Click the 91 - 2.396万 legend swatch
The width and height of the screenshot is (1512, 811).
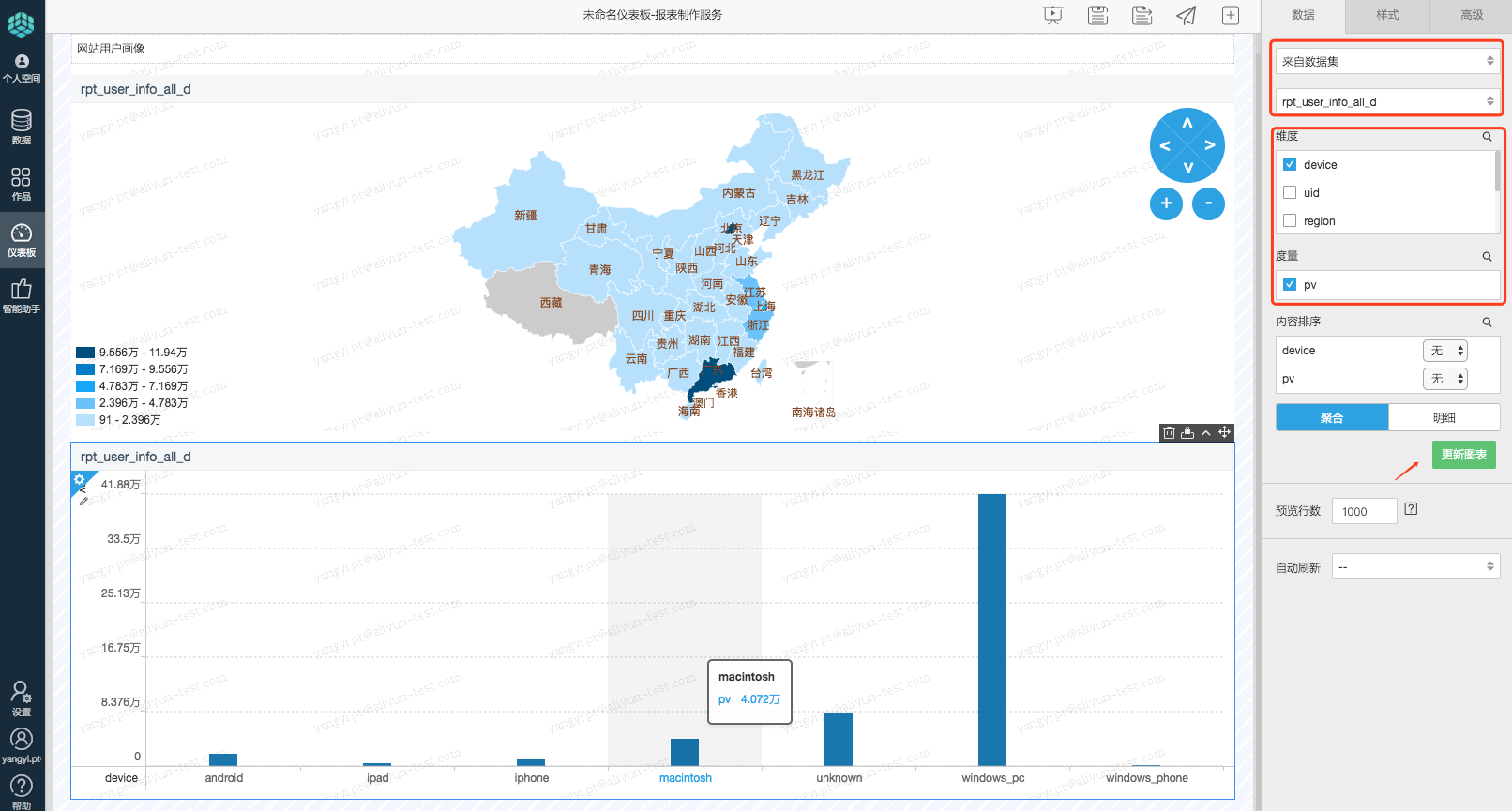pyautogui.click(x=85, y=420)
